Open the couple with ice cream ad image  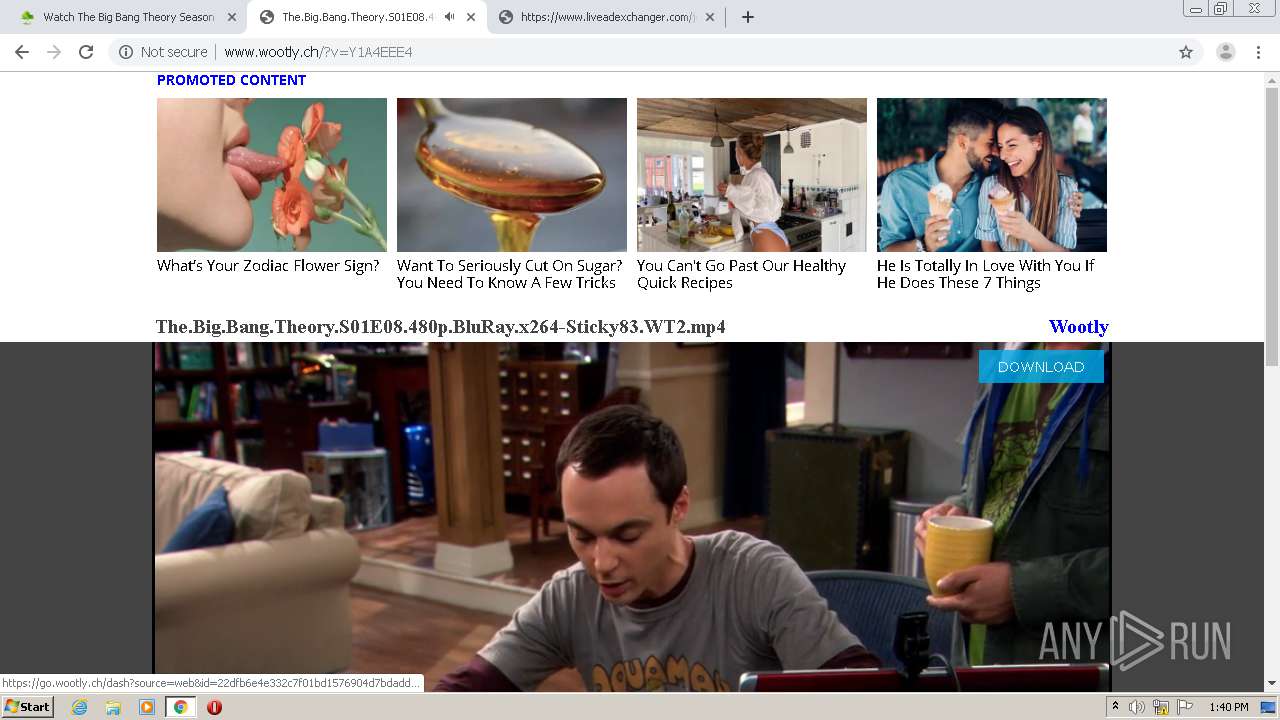(x=992, y=175)
